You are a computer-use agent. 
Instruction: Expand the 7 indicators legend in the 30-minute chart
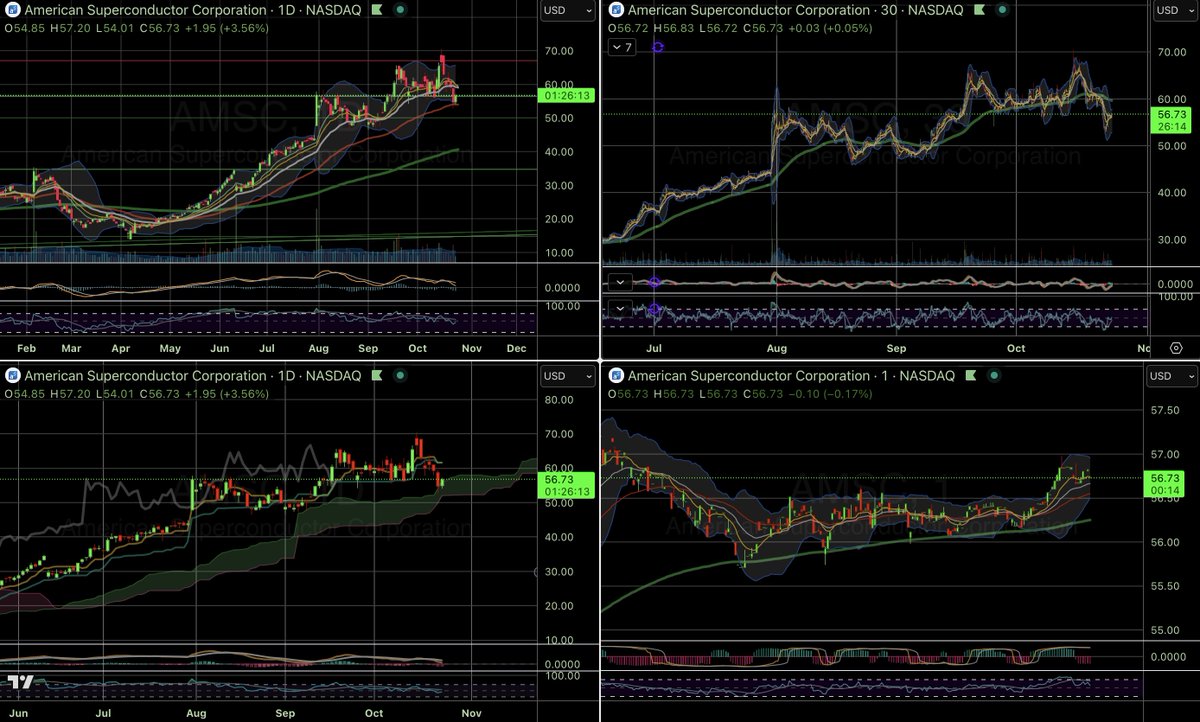coord(622,47)
